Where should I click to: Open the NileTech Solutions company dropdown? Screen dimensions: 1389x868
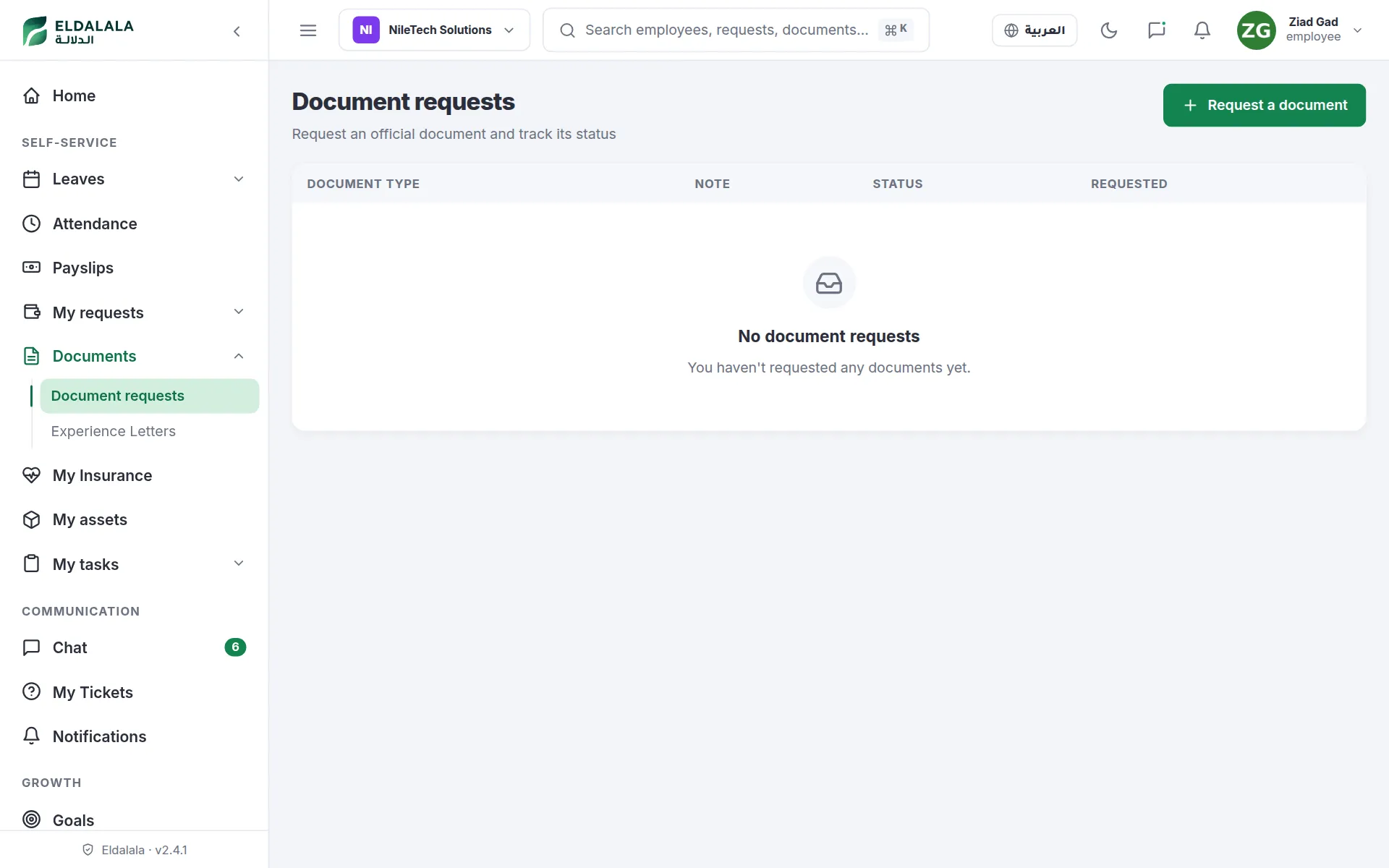[434, 30]
